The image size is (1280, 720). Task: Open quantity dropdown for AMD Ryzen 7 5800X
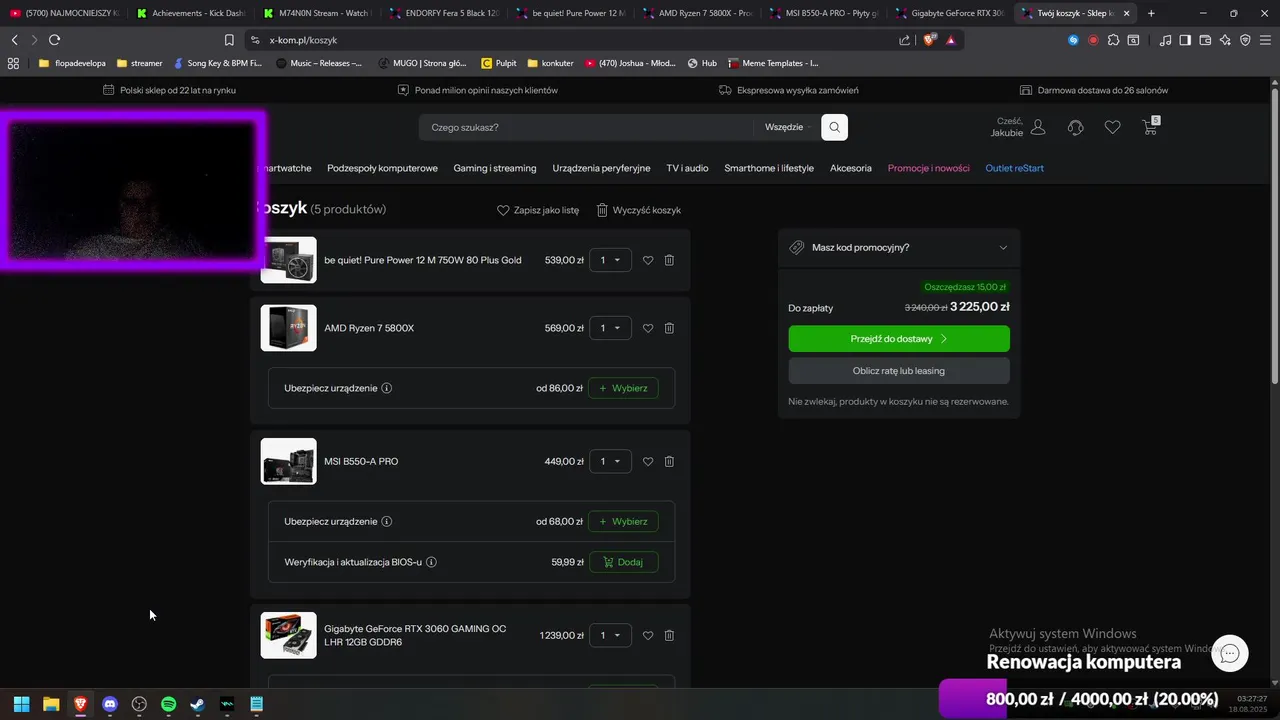[610, 328]
